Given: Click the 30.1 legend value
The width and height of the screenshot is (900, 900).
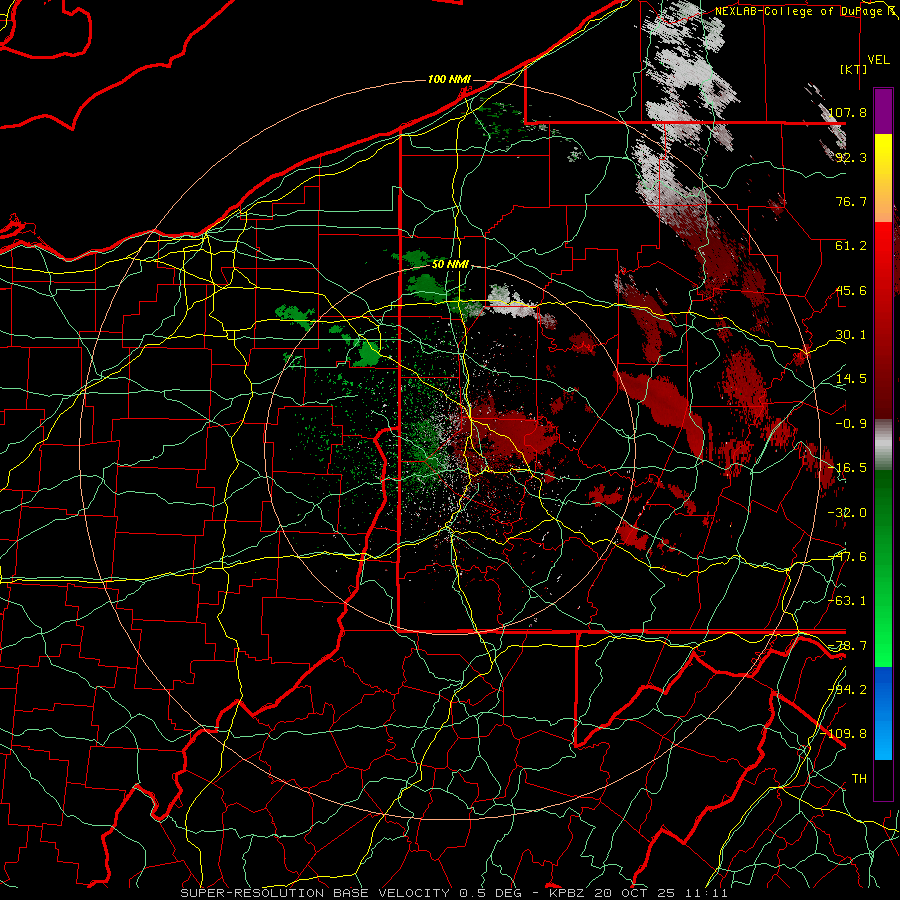Looking at the screenshot, I should tap(851, 335).
